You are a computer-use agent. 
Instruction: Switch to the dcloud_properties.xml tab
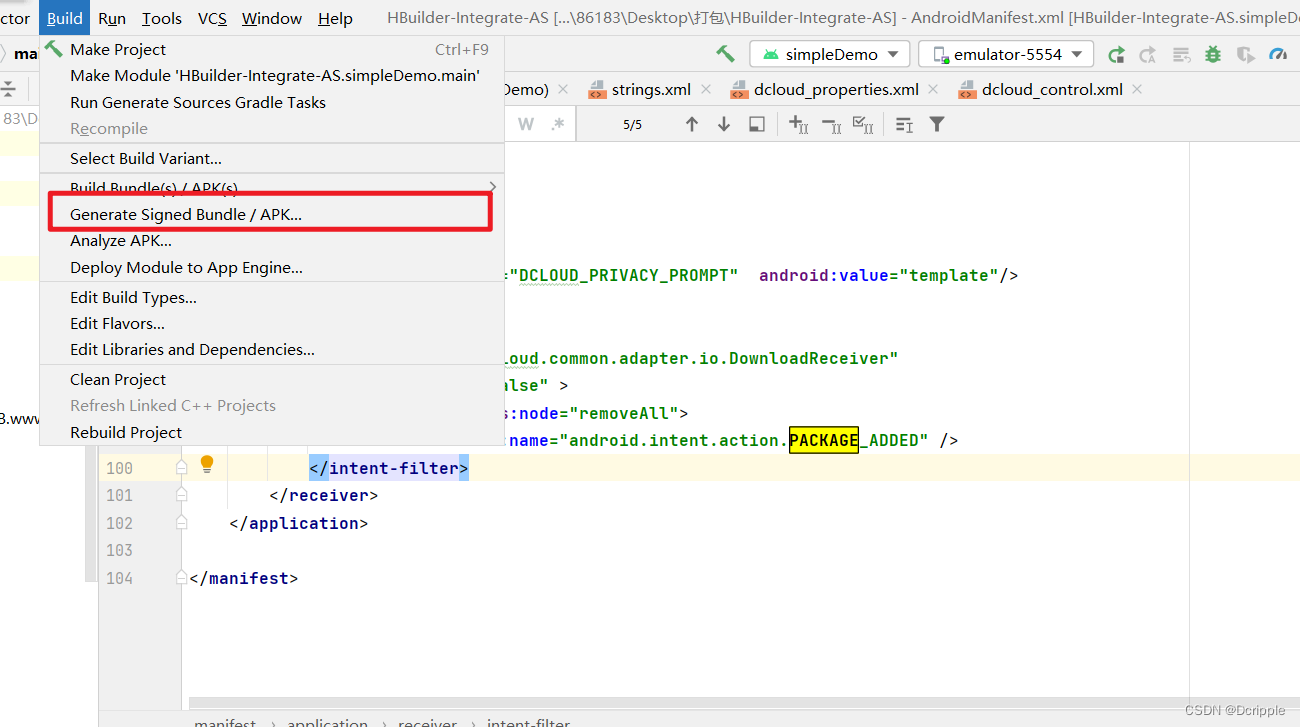coord(836,89)
